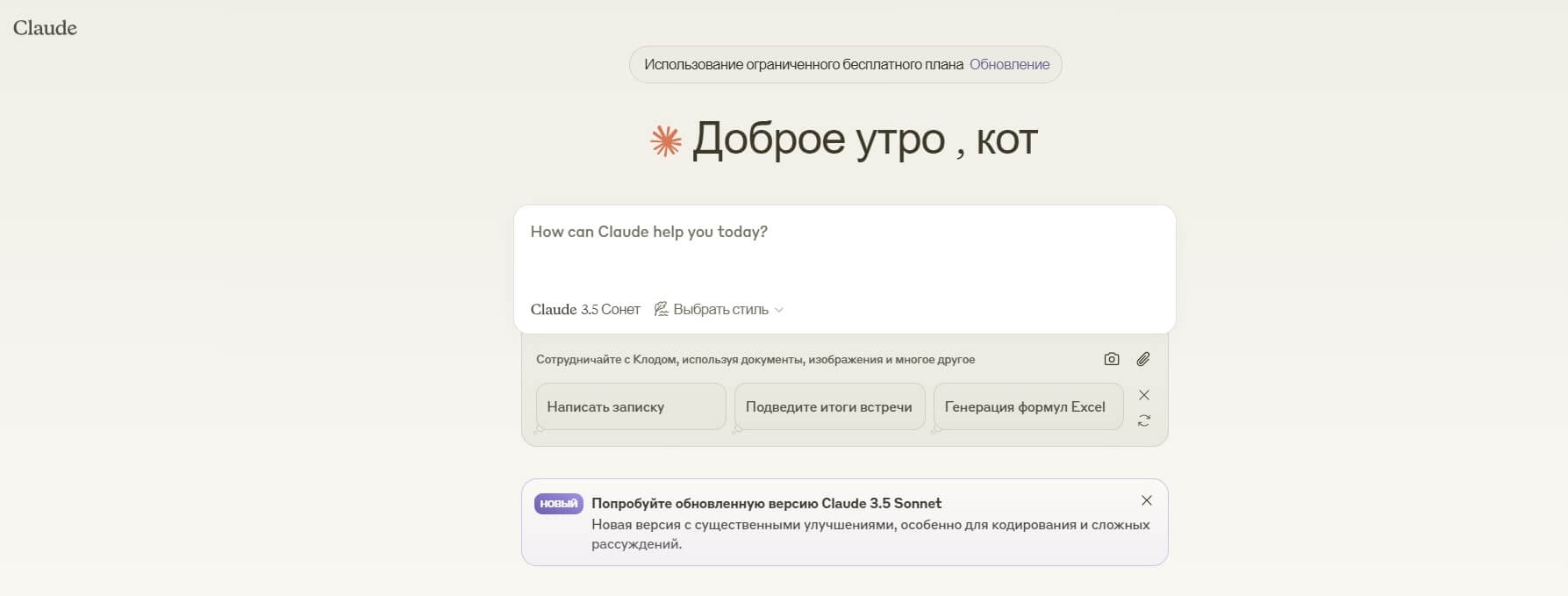Screen dimensions: 1568x596
Task: Click the orange Claude starburst icon
Action: click(x=666, y=140)
